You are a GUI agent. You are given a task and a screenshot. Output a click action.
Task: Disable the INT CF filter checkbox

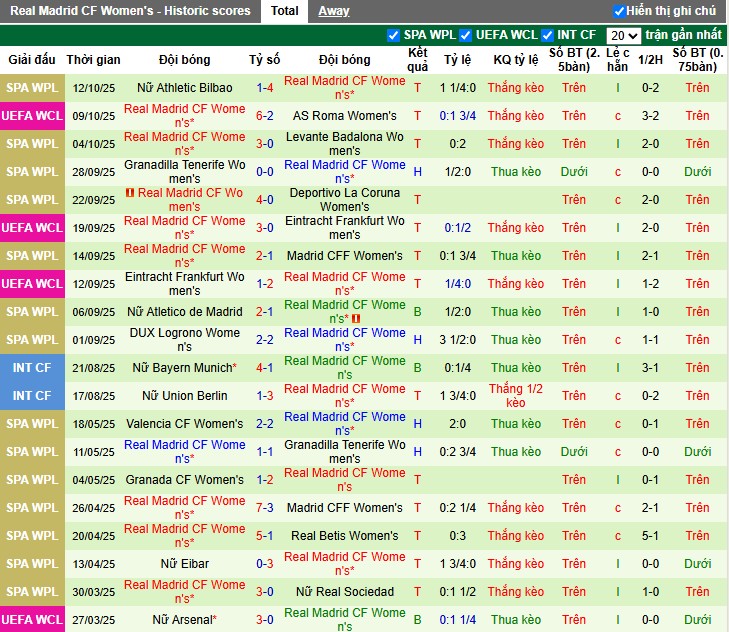[x=547, y=35]
